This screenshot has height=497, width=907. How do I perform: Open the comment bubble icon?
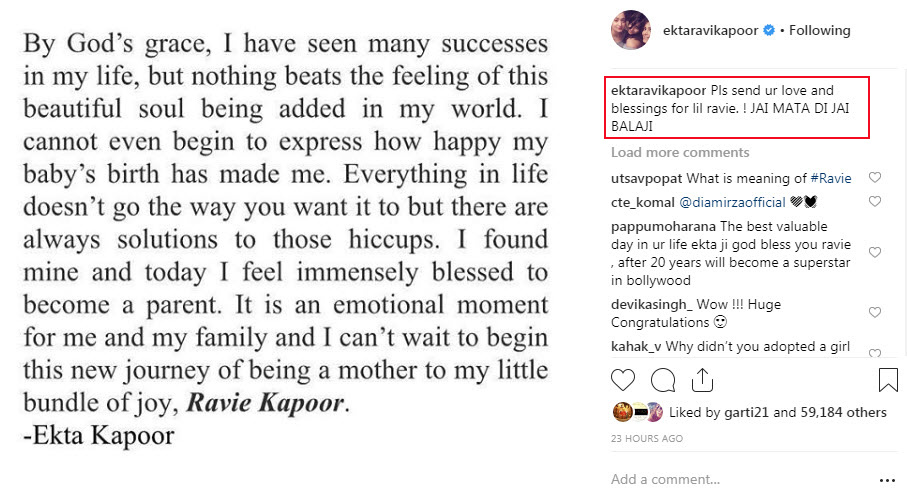click(x=662, y=380)
